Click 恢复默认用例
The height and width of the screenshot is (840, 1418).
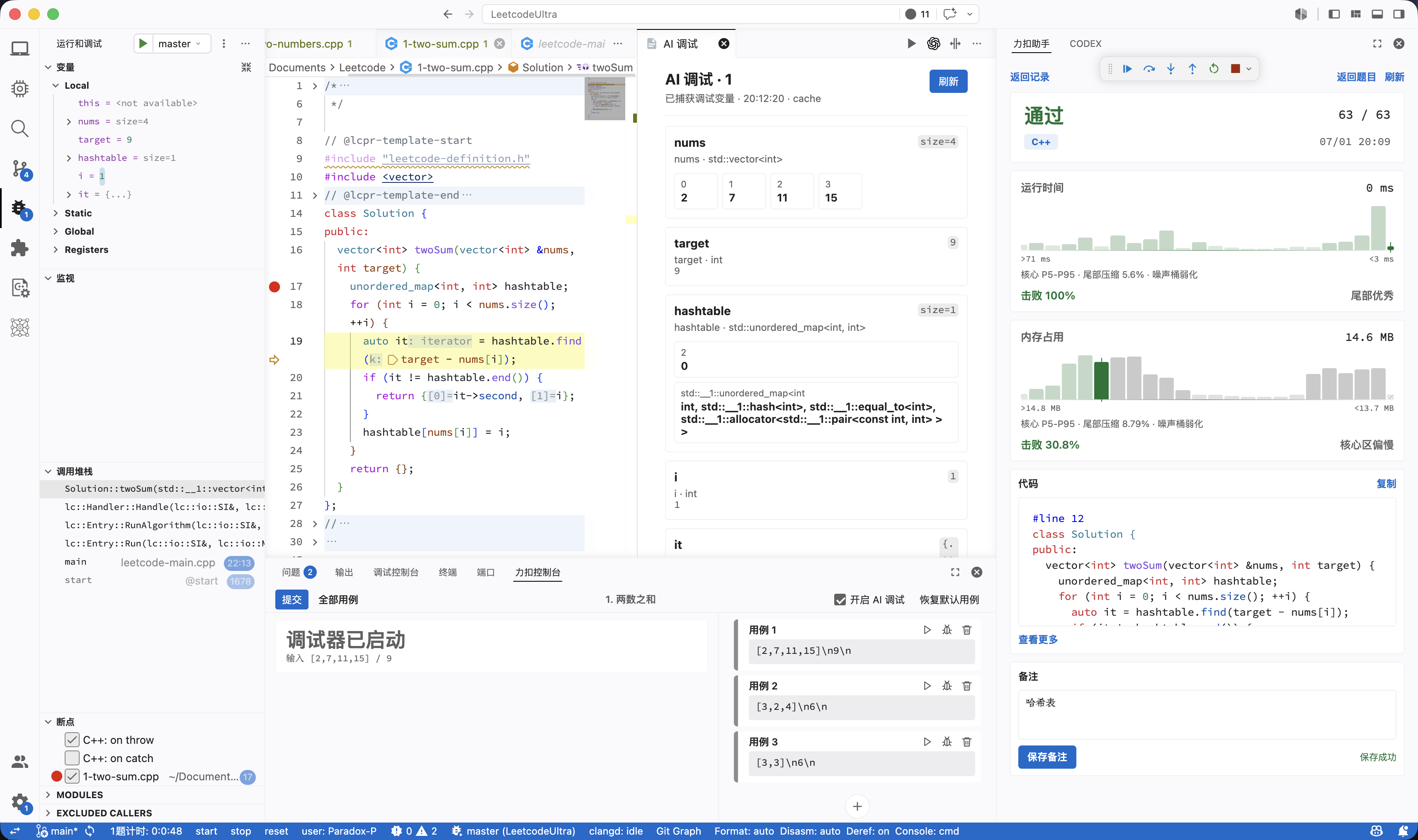coord(949,600)
